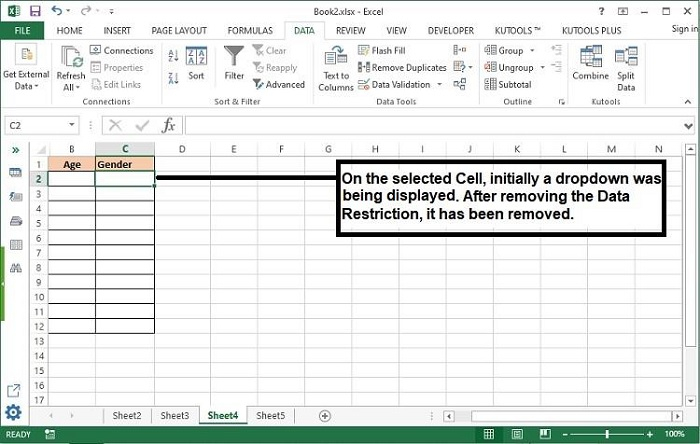Viewport: 700px width, 444px height.
Task: Expand the Kutools navigation pane arrows
Action: [x=16, y=150]
